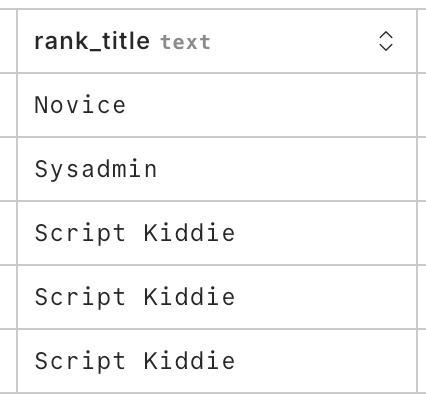Click the empty space in the rank_title header
This screenshot has height=412, width=426.
pos(293,41)
